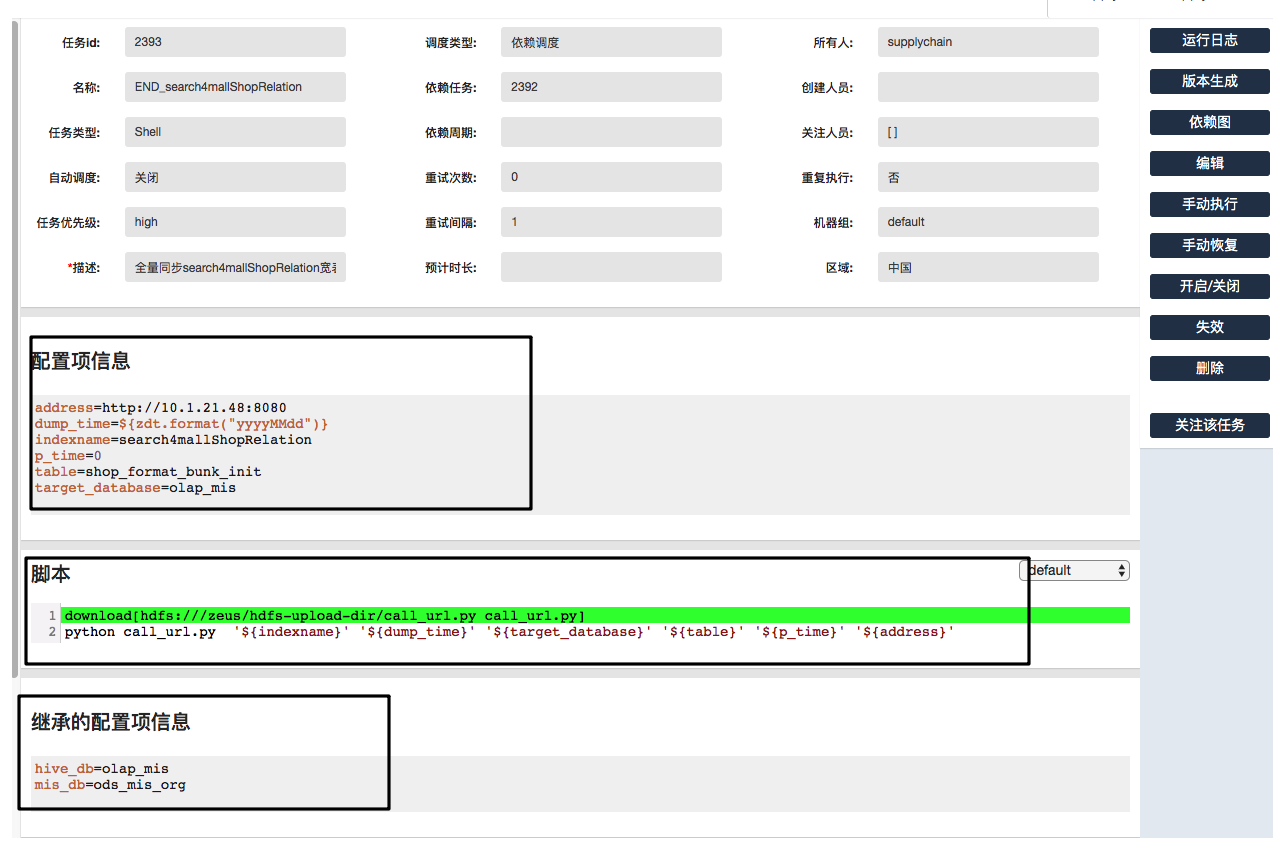Click the vertical scrollbar on left edge

(14, 350)
